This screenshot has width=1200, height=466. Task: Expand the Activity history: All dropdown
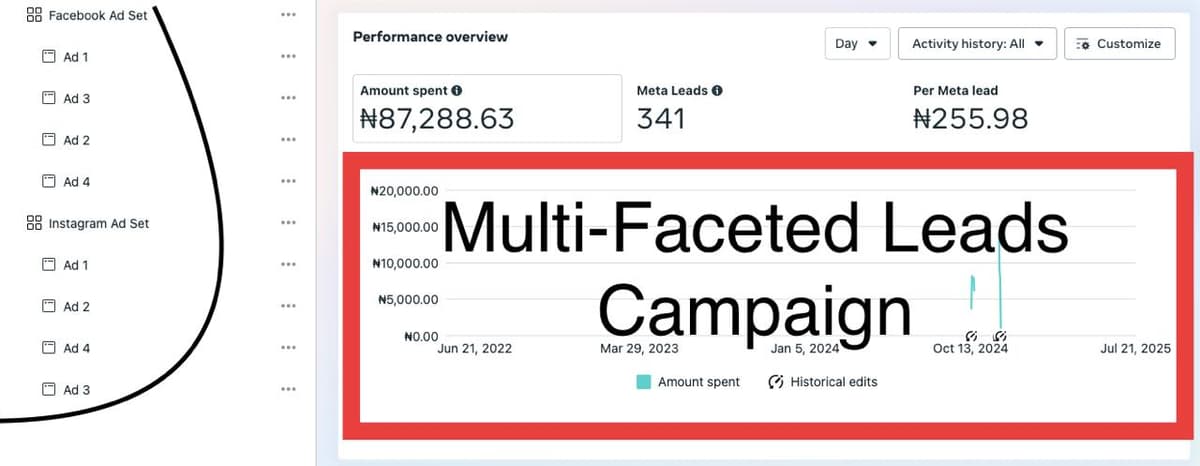point(977,44)
